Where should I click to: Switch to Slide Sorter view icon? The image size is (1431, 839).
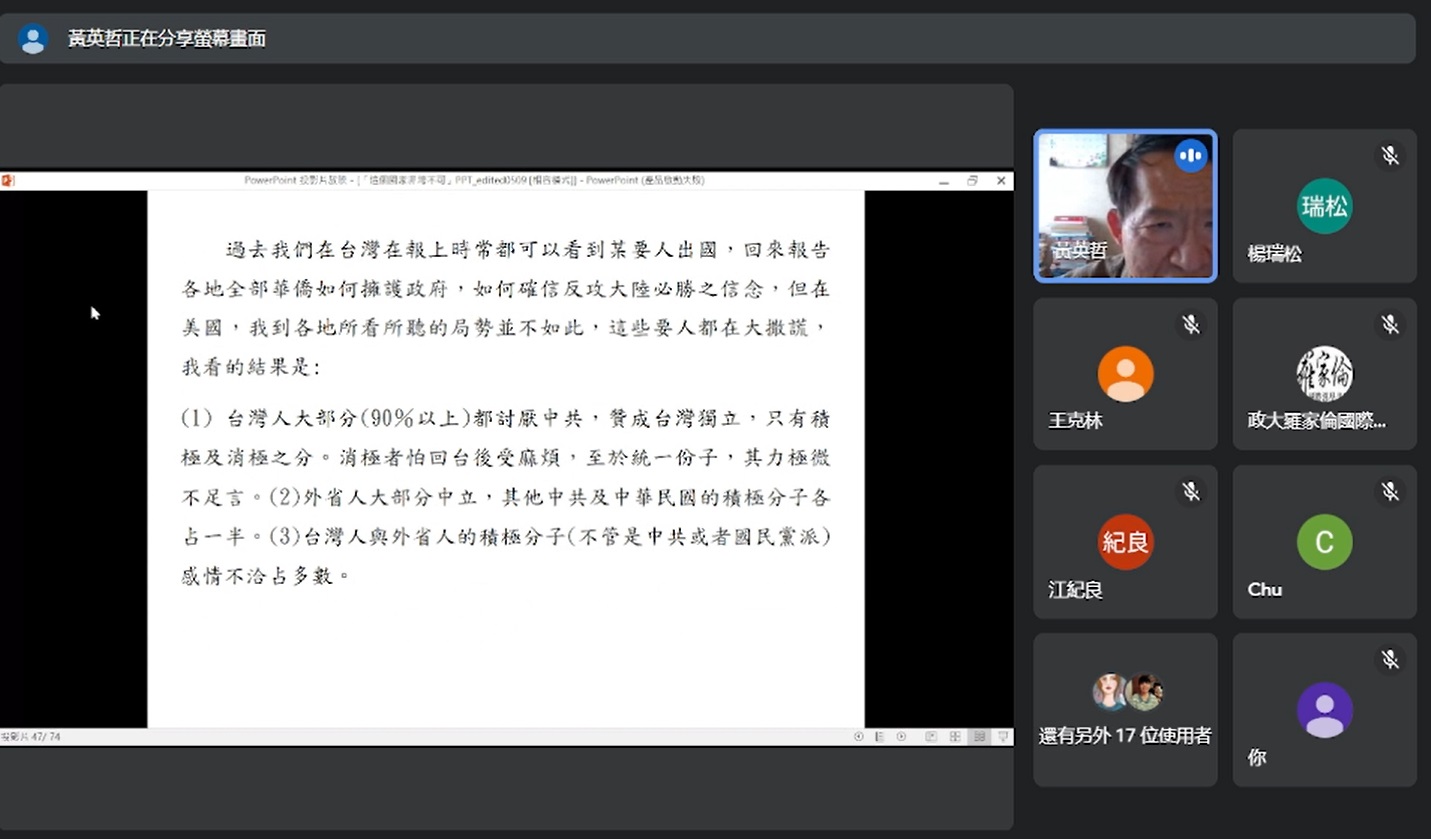[x=955, y=736]
